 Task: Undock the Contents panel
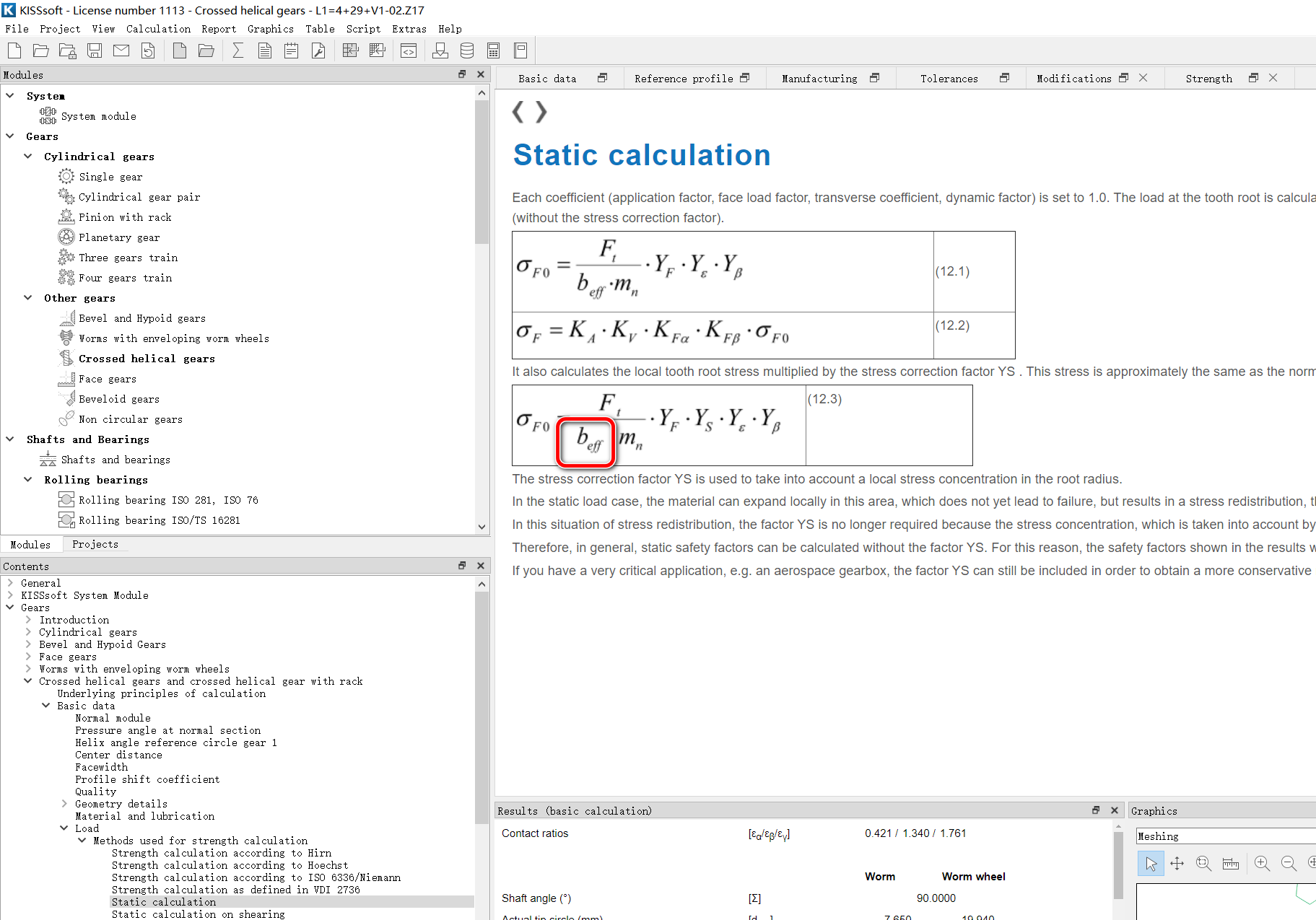pos(463,566)
